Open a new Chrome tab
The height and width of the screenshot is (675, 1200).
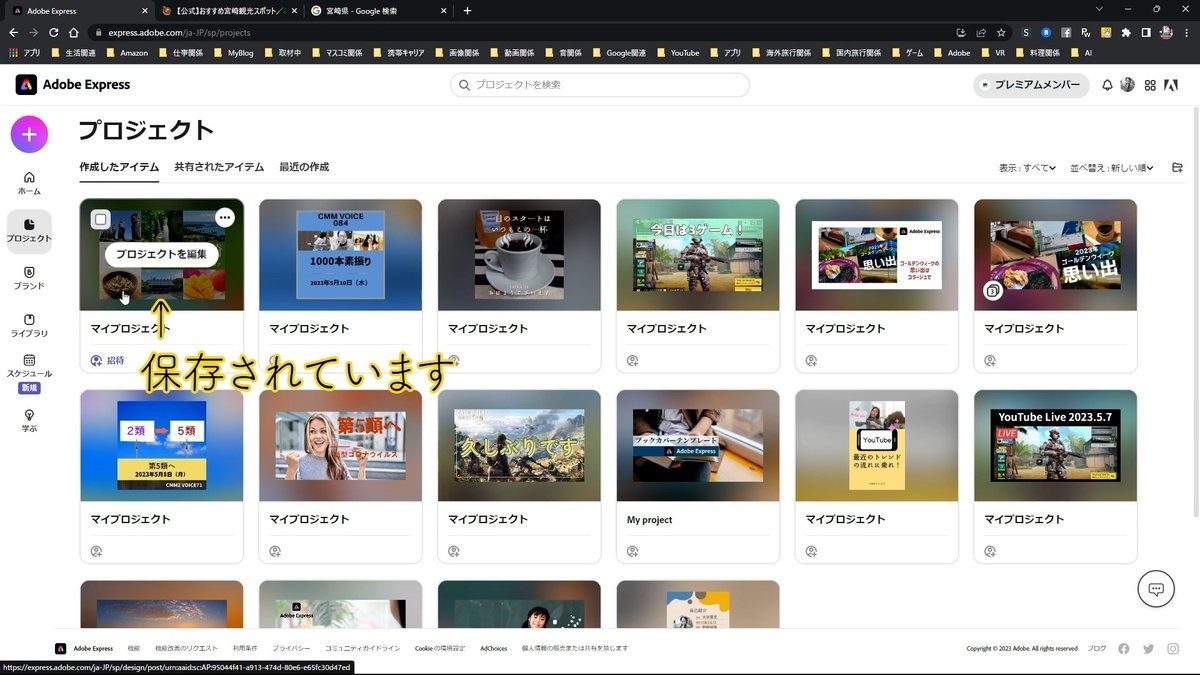tap(467, 10)
